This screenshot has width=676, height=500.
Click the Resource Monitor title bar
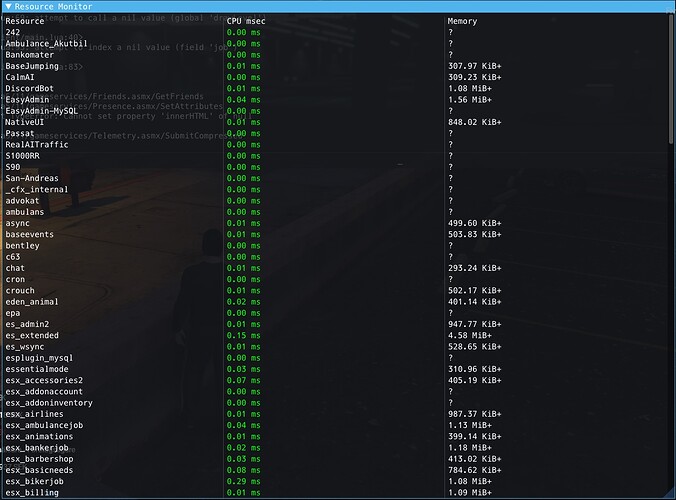(x=338, y=6)
